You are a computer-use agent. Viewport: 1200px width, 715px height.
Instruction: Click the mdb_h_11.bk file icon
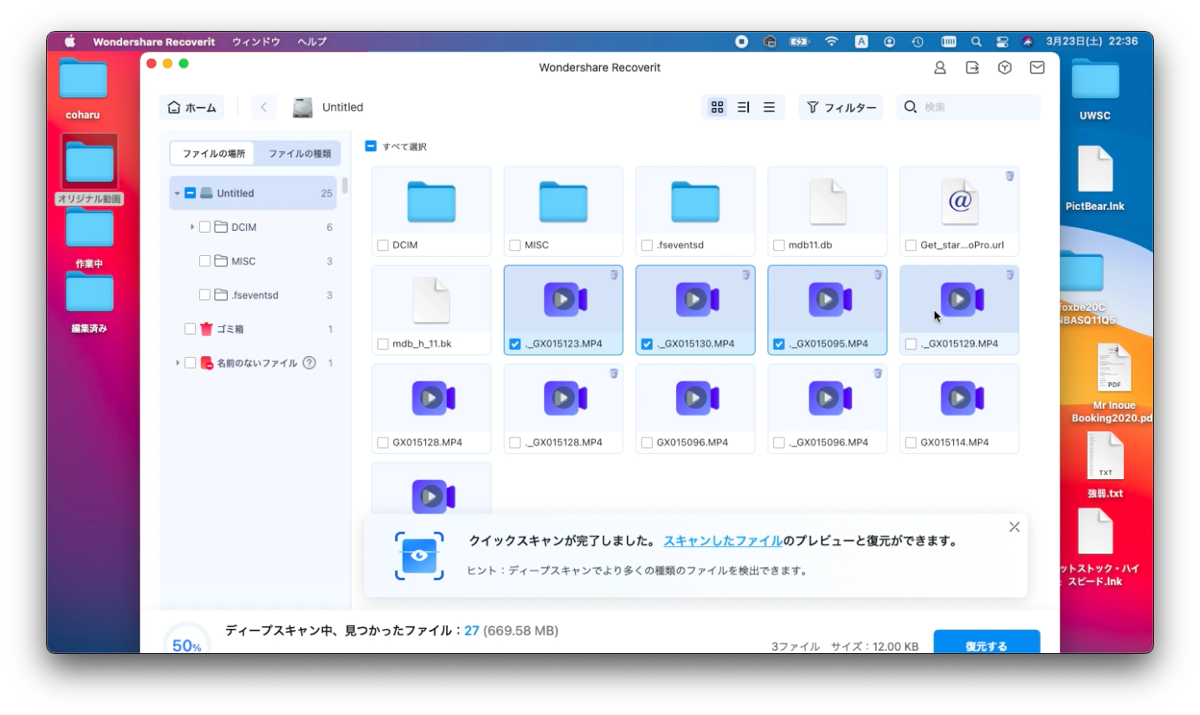pyautogui.click(x=431, y=300)
